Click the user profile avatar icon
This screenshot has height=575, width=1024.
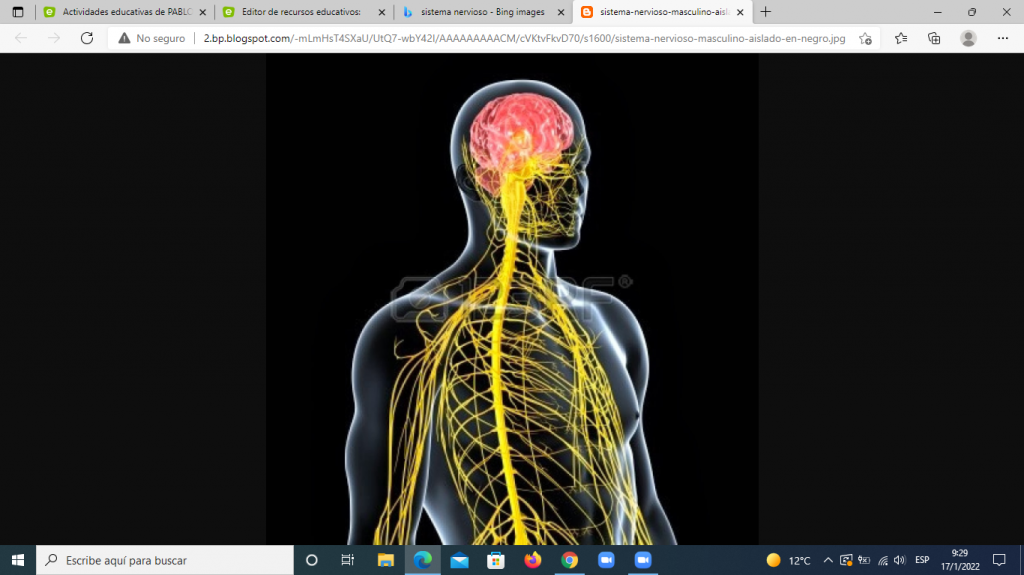(968, 38)
